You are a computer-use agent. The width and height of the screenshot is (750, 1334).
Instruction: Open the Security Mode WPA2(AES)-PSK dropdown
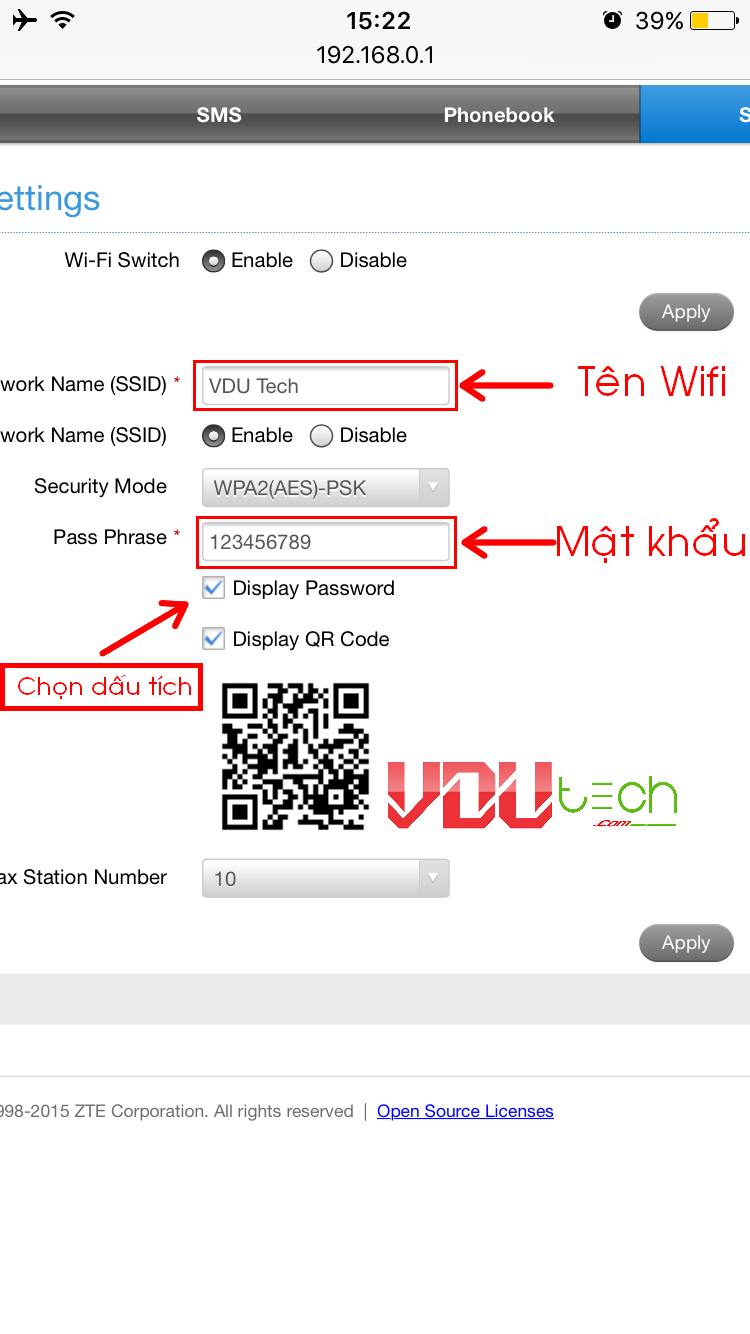point(325,487)
